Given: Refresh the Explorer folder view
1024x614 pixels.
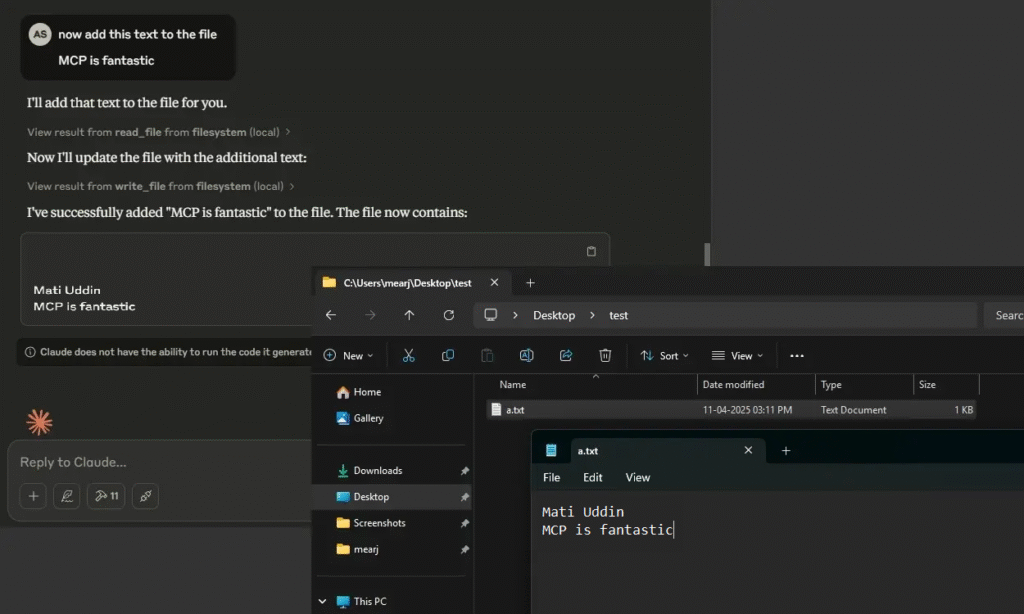Looking at the screenshot, I should click(449, 315).
